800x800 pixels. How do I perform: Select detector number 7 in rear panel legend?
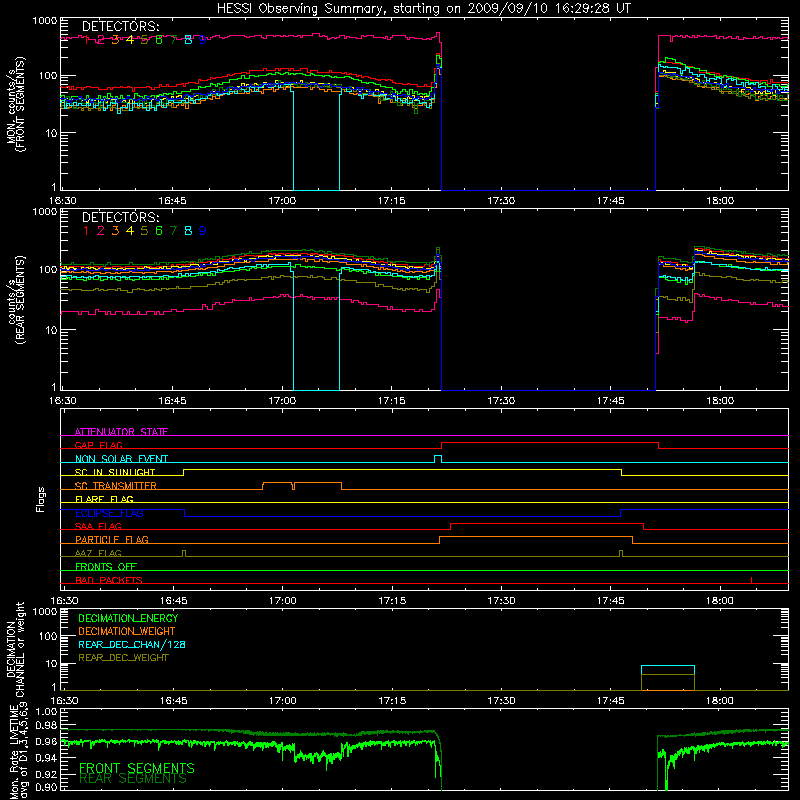click(x=173, y=231)
